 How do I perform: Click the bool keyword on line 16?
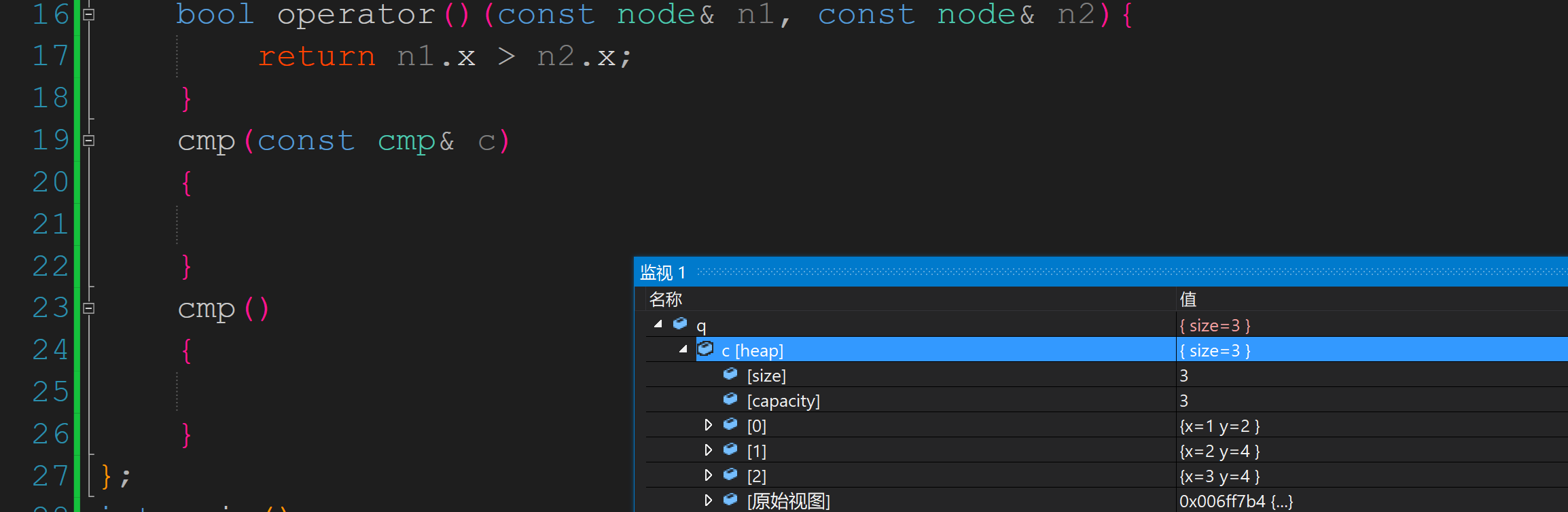click(x=215, y=15)
